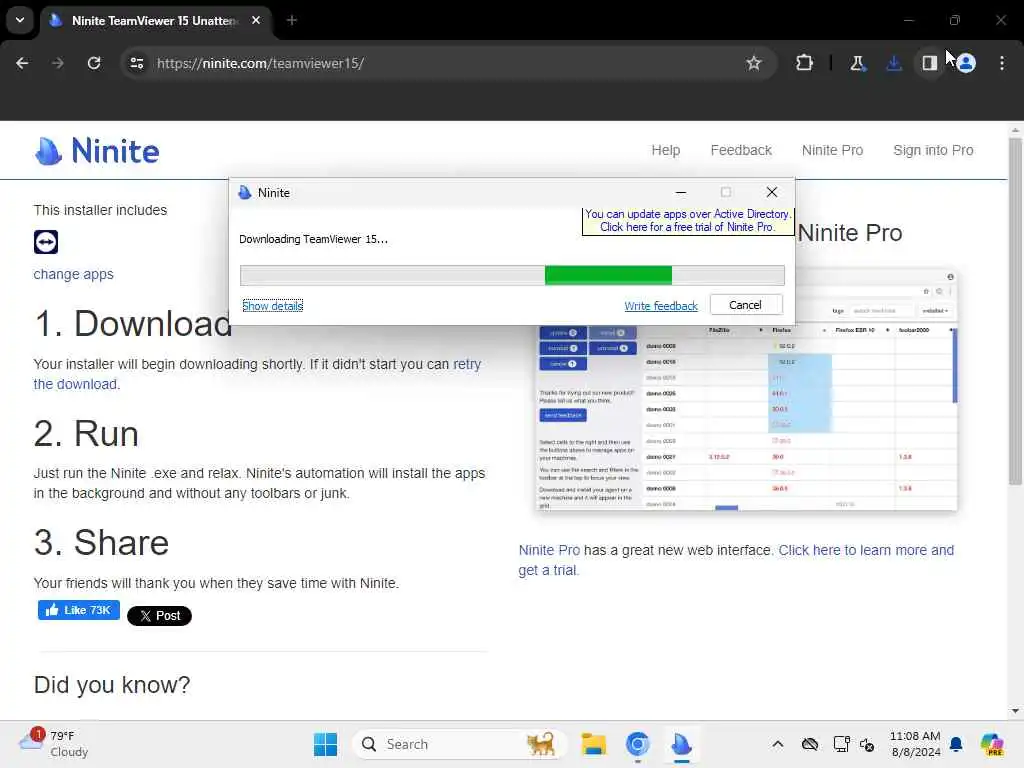
Task: Click the Active Directory Ninite Pro trial tooltip
Action: coord(687,221)
